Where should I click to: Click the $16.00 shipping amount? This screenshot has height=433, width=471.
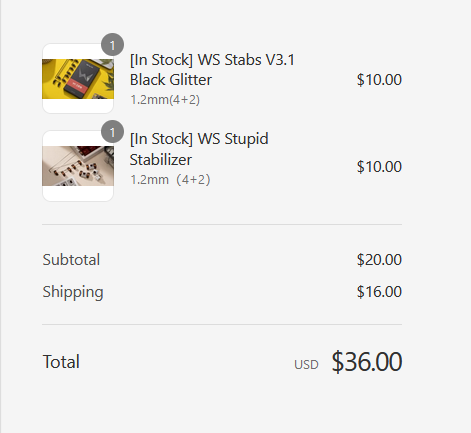point(379,292)
